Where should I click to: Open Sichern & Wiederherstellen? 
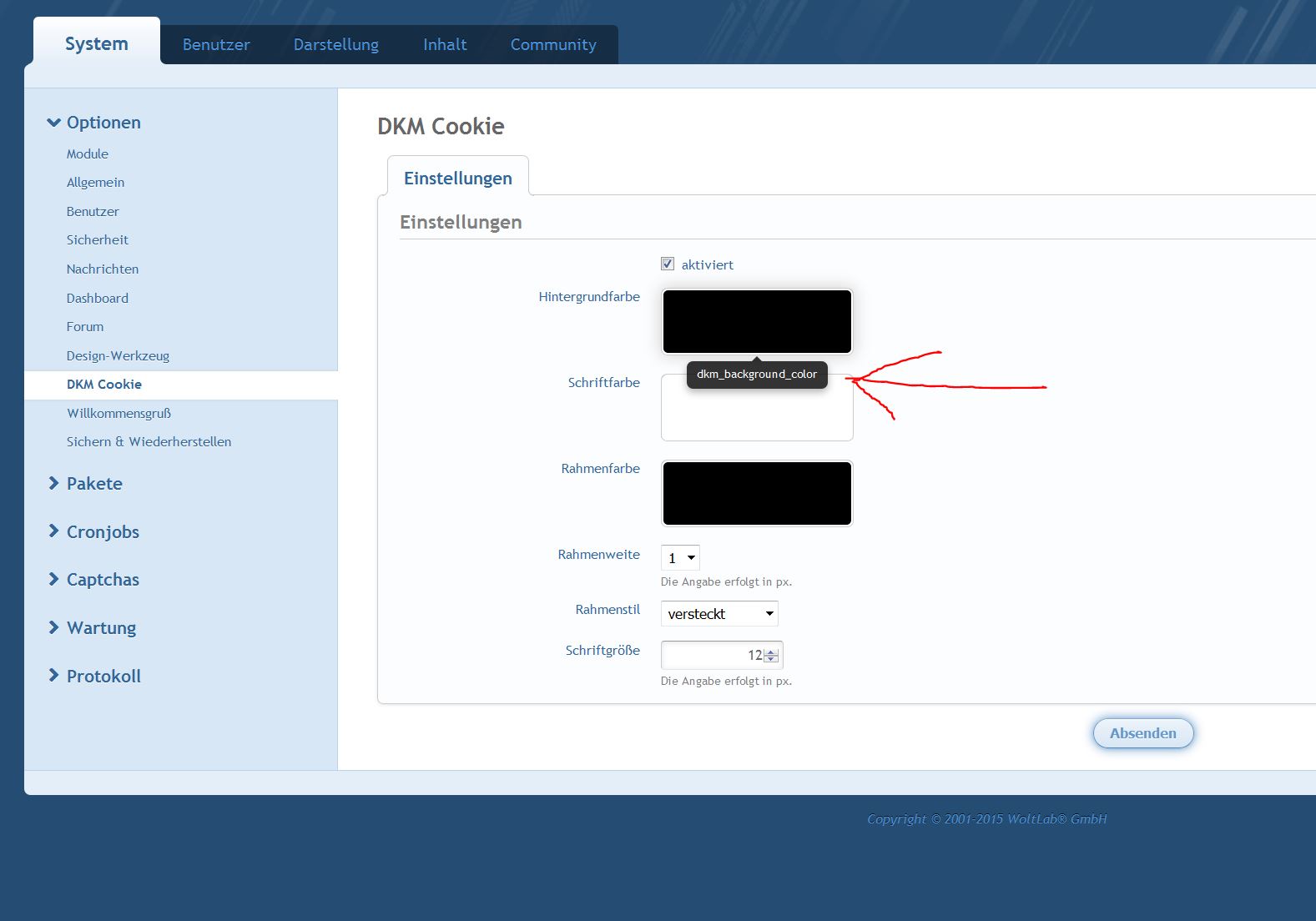click(x=149, y=442)
